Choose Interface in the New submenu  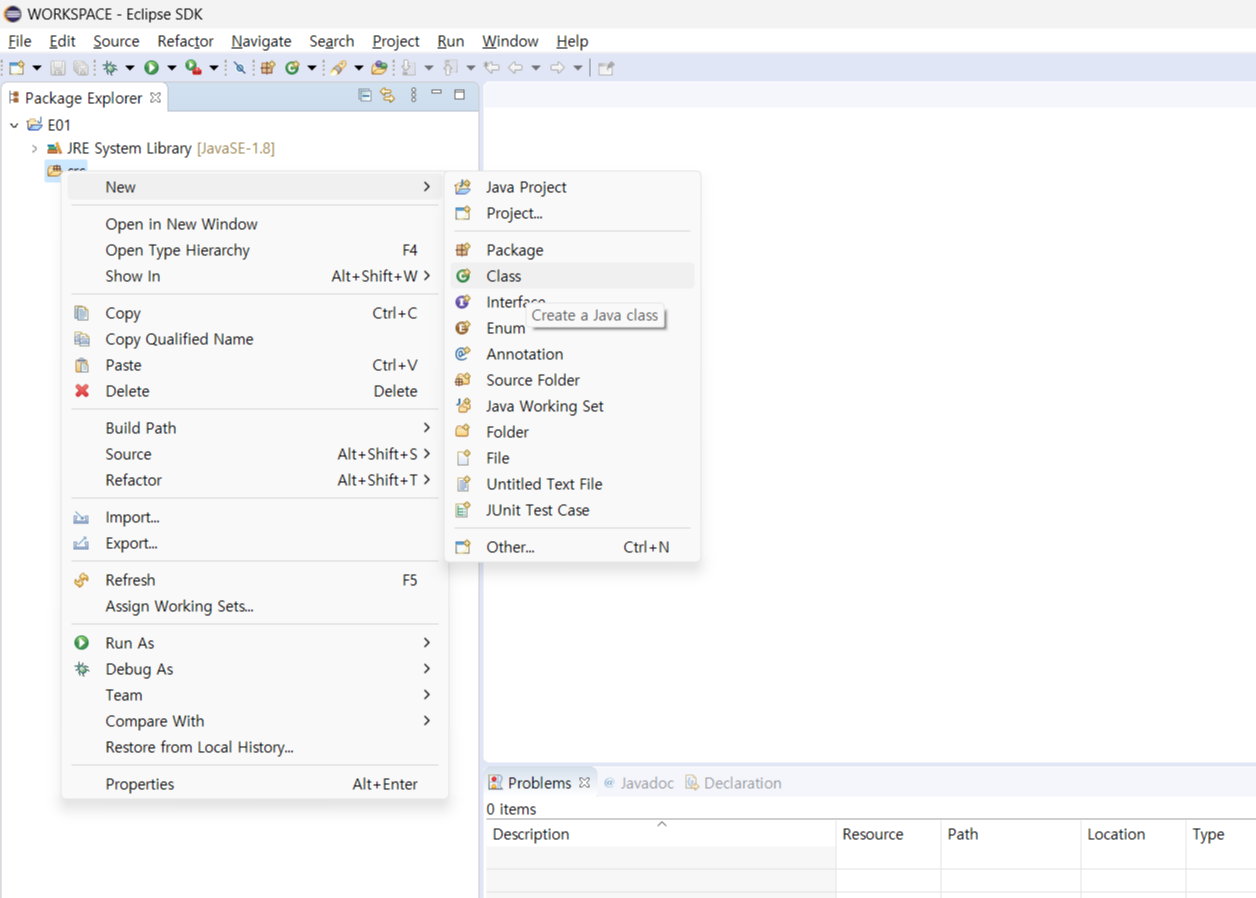tap(572, 302)
